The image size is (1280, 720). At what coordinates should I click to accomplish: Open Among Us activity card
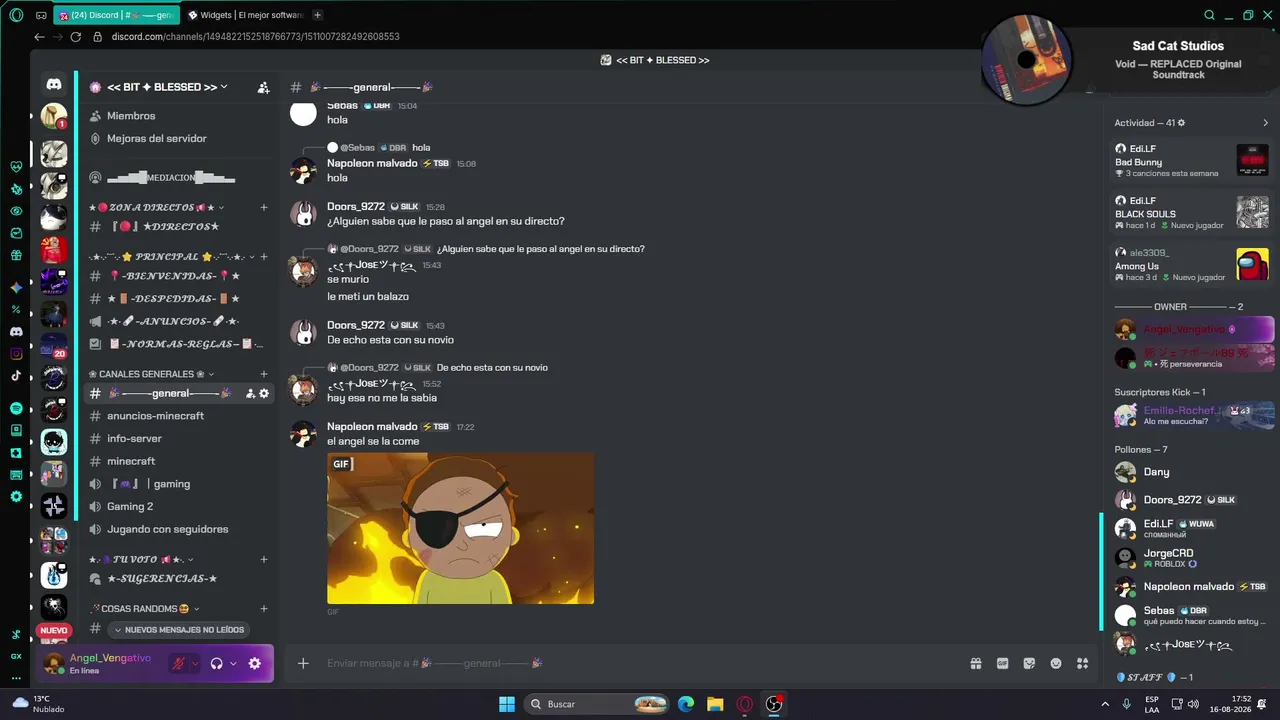[x=1192, y=265]
